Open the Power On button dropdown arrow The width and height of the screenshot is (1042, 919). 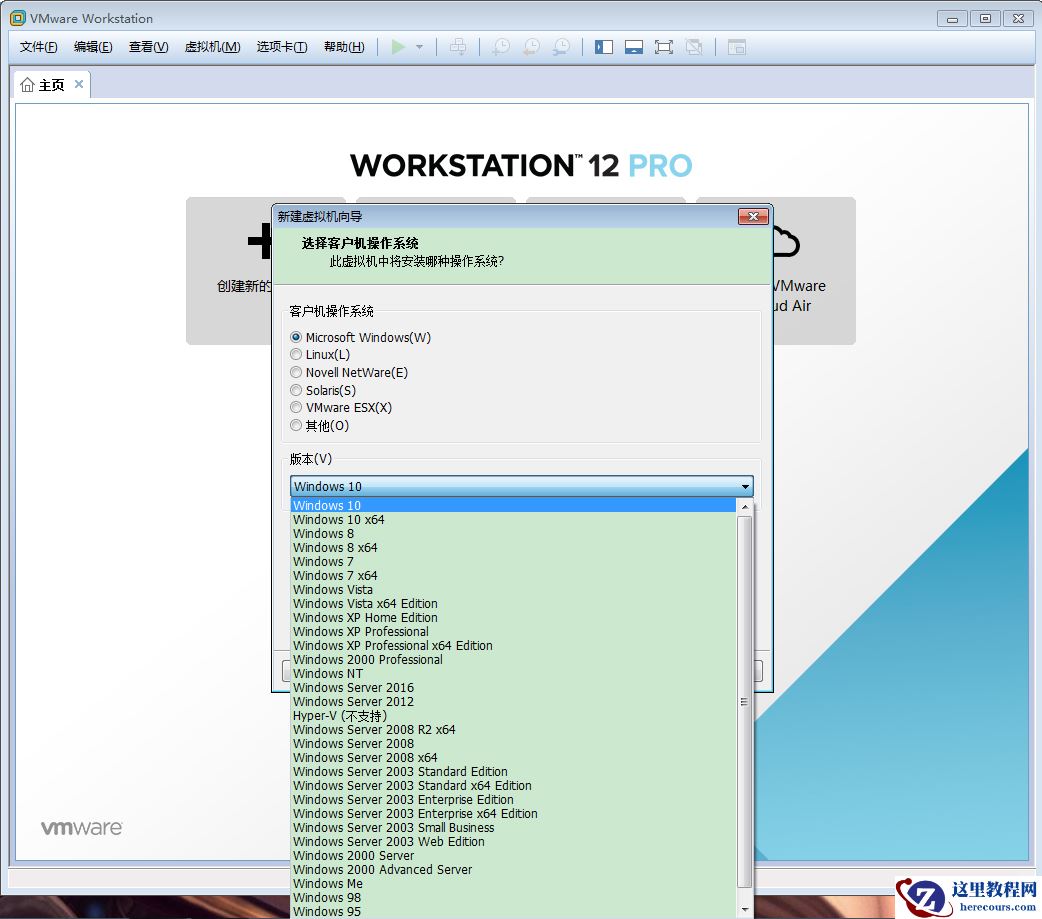[418, 46]
